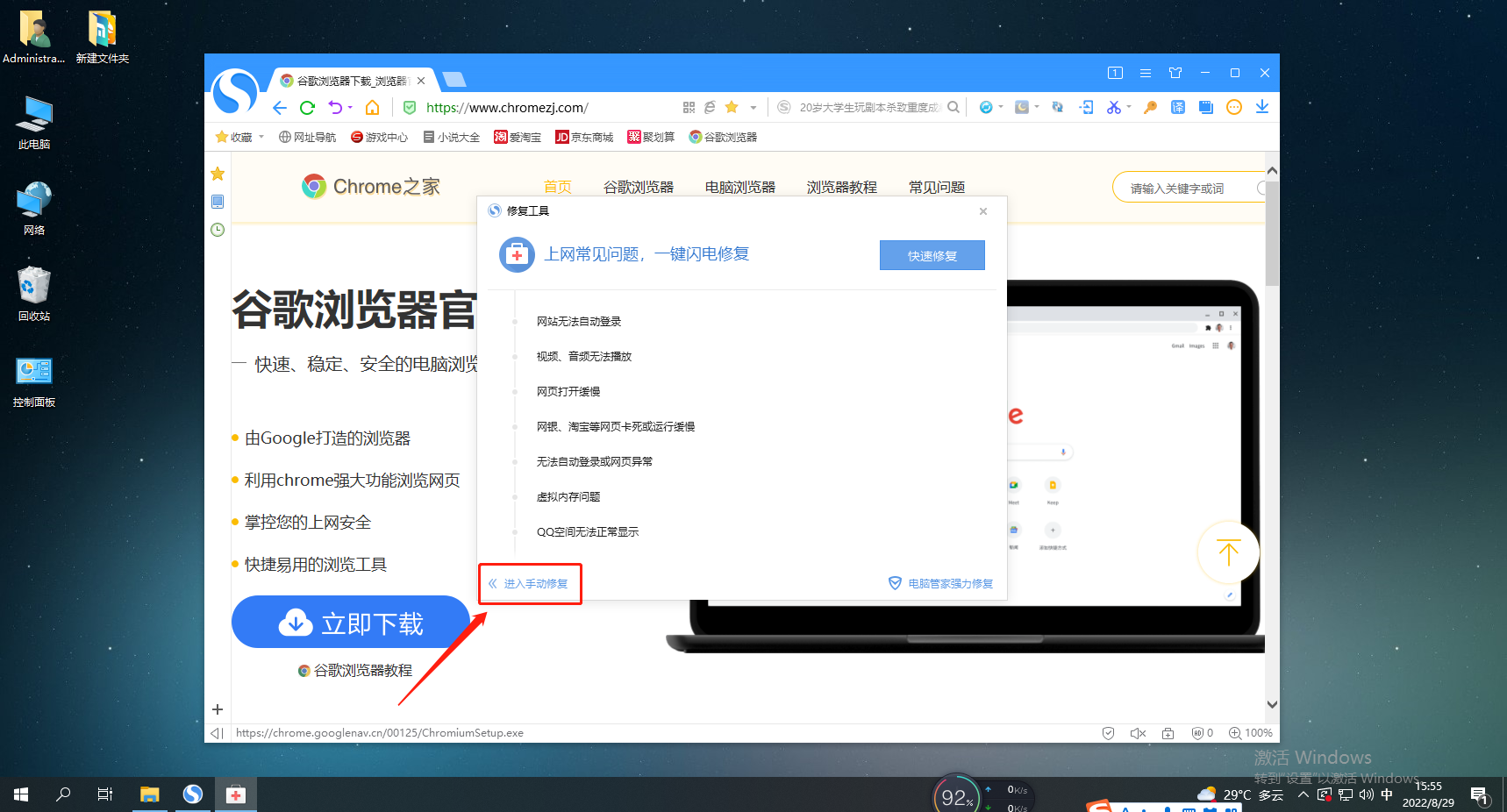The height and width of the screenshot is (812, 1507).
Task: Open the 电脑管家强力修复 link
Action: (940, 584)
